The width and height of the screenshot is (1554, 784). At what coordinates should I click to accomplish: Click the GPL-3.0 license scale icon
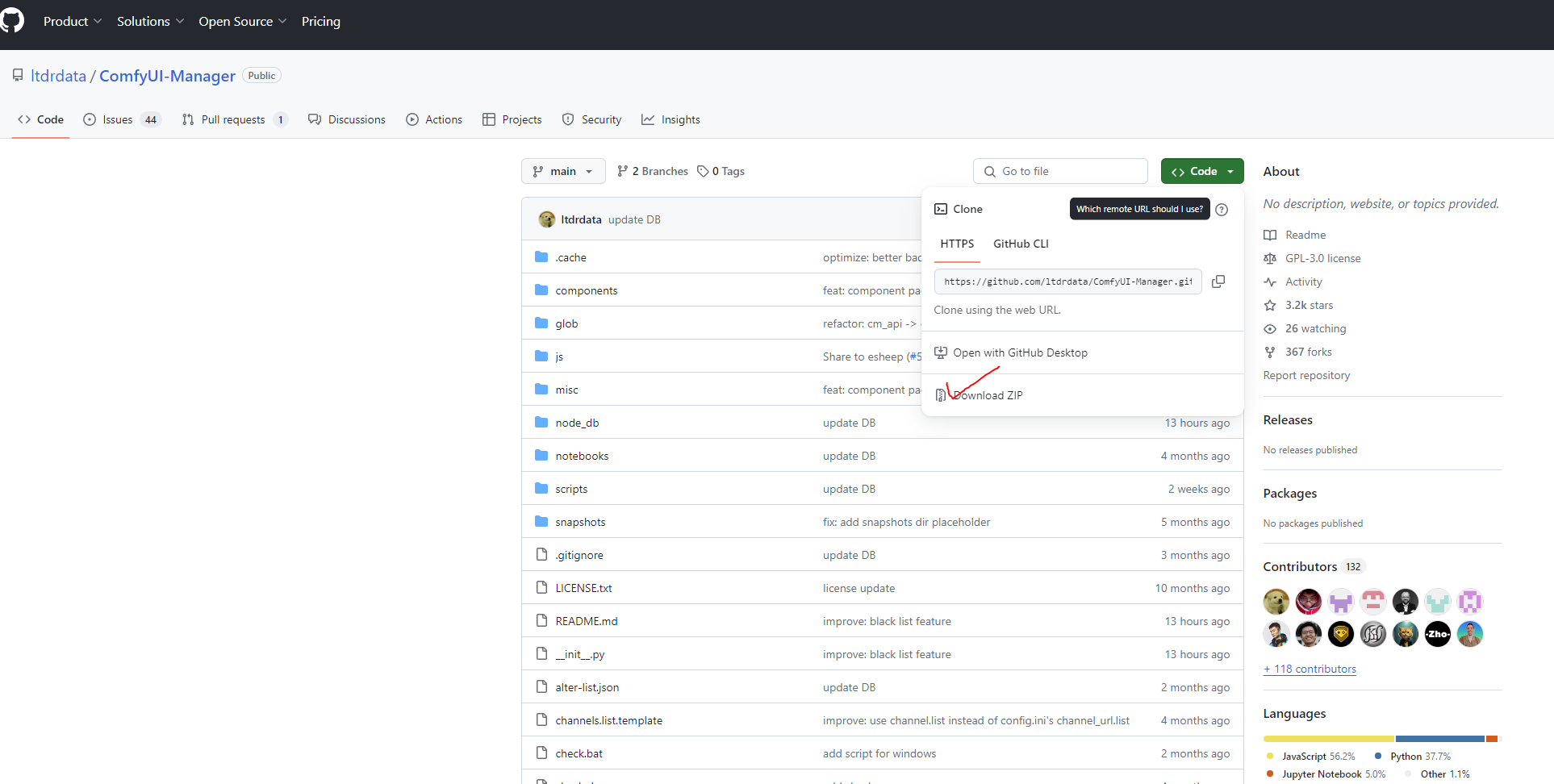pyautogui.click(x=1270, y=258)
